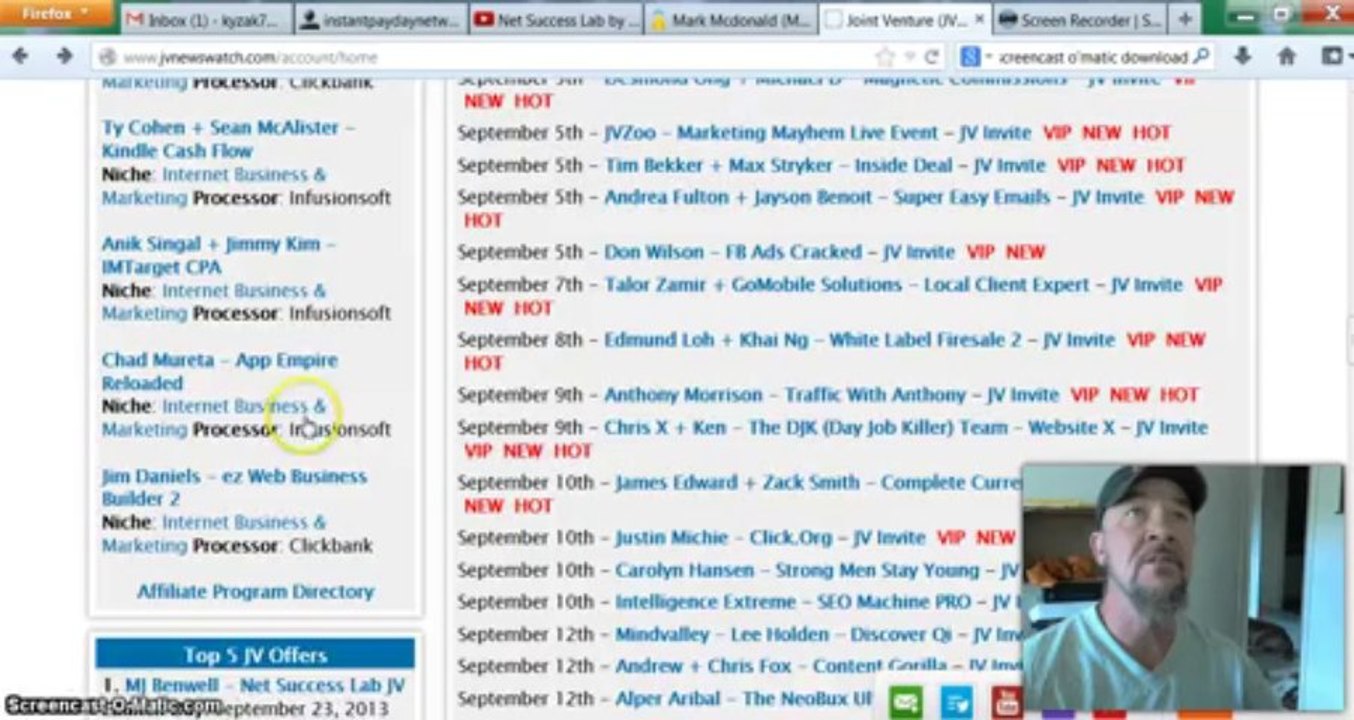The height and width of the screenshot is (720, 1354).
Task: Open Anthony Morrison Traffic With Anthony invite
Action: (x=831, y=394)
